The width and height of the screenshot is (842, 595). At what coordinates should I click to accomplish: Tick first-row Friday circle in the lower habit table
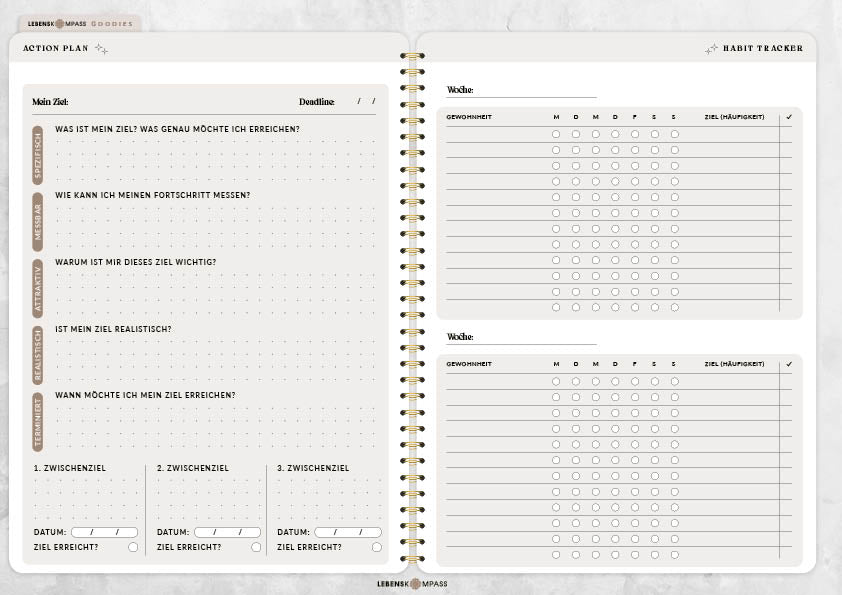point(635,381)
